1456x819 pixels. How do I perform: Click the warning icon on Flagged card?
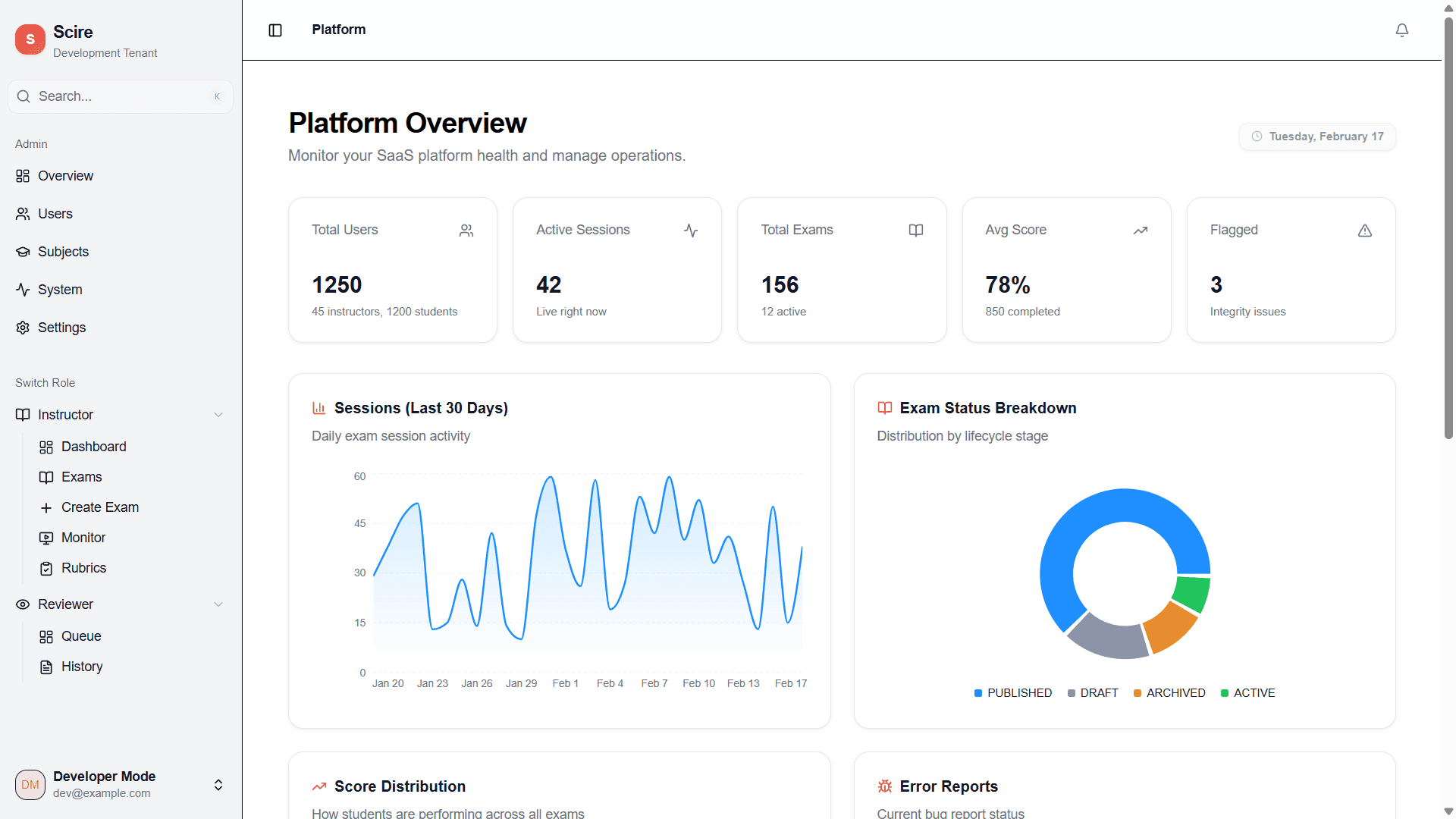click(x=1365, y=231)
